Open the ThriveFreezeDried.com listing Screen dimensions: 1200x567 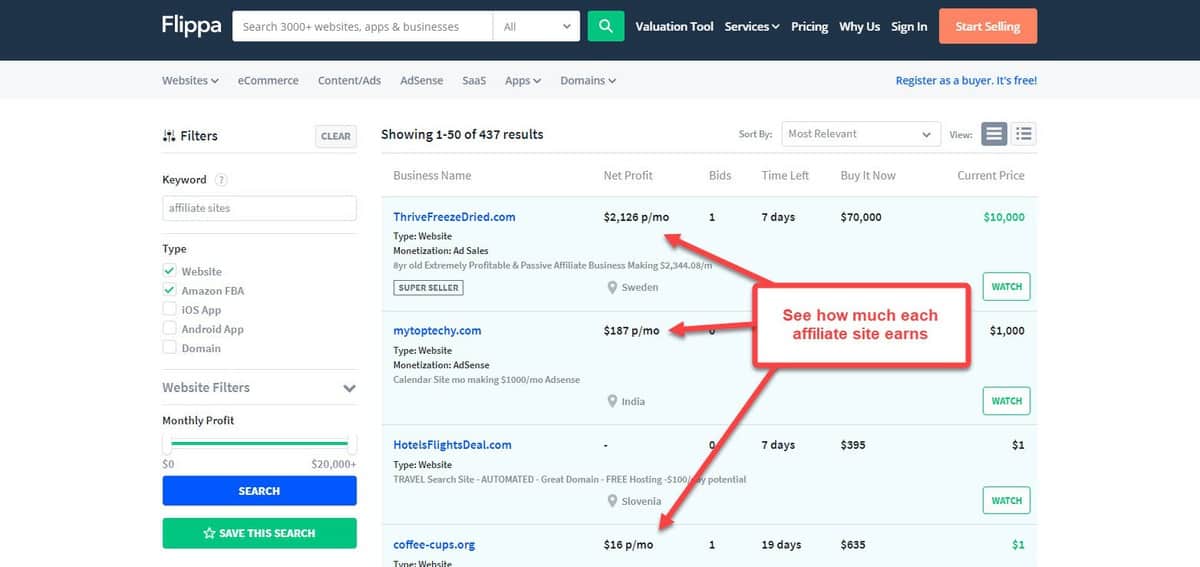[454, 217]
